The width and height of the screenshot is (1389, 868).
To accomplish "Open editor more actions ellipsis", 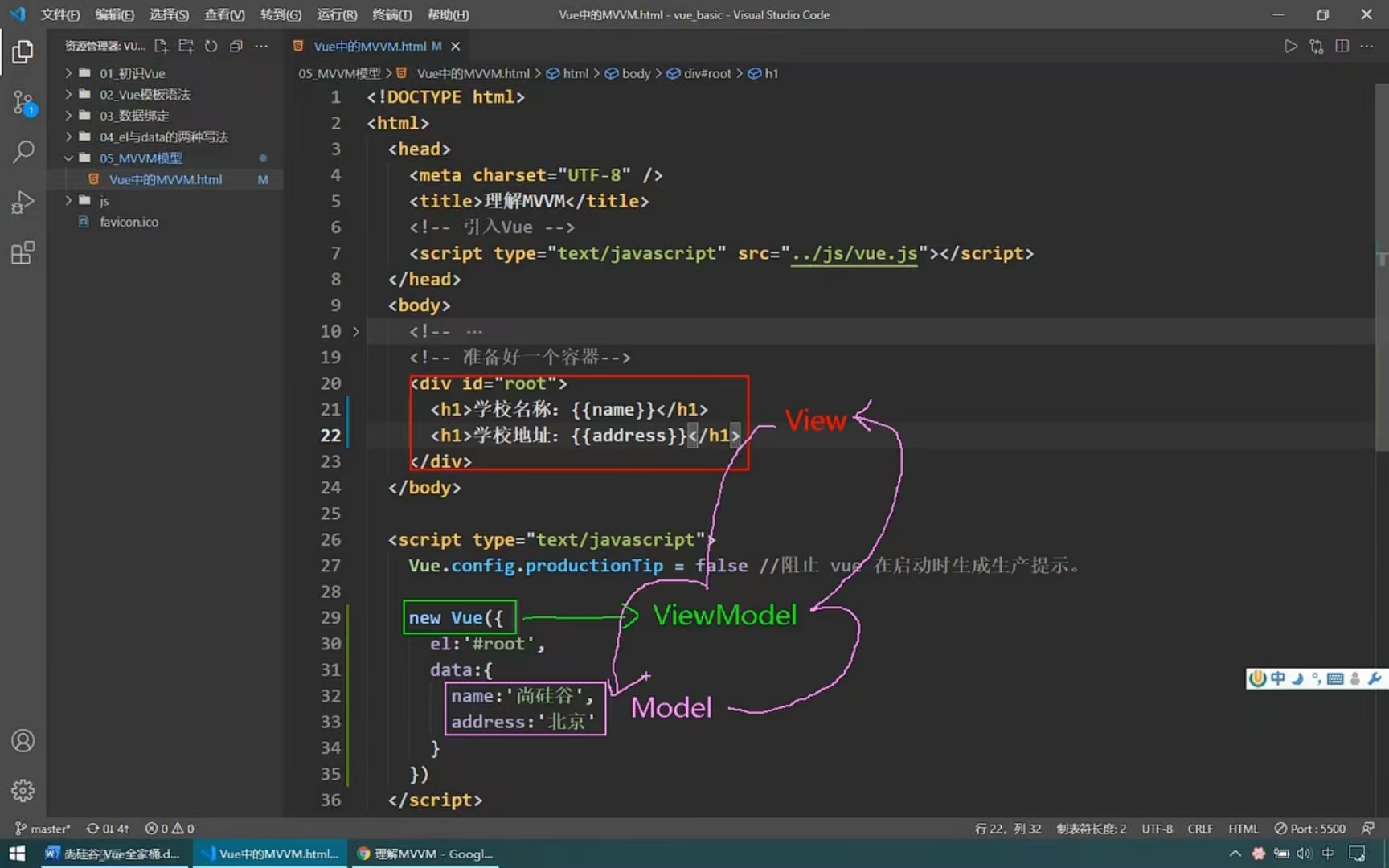I will (1366, 46).
